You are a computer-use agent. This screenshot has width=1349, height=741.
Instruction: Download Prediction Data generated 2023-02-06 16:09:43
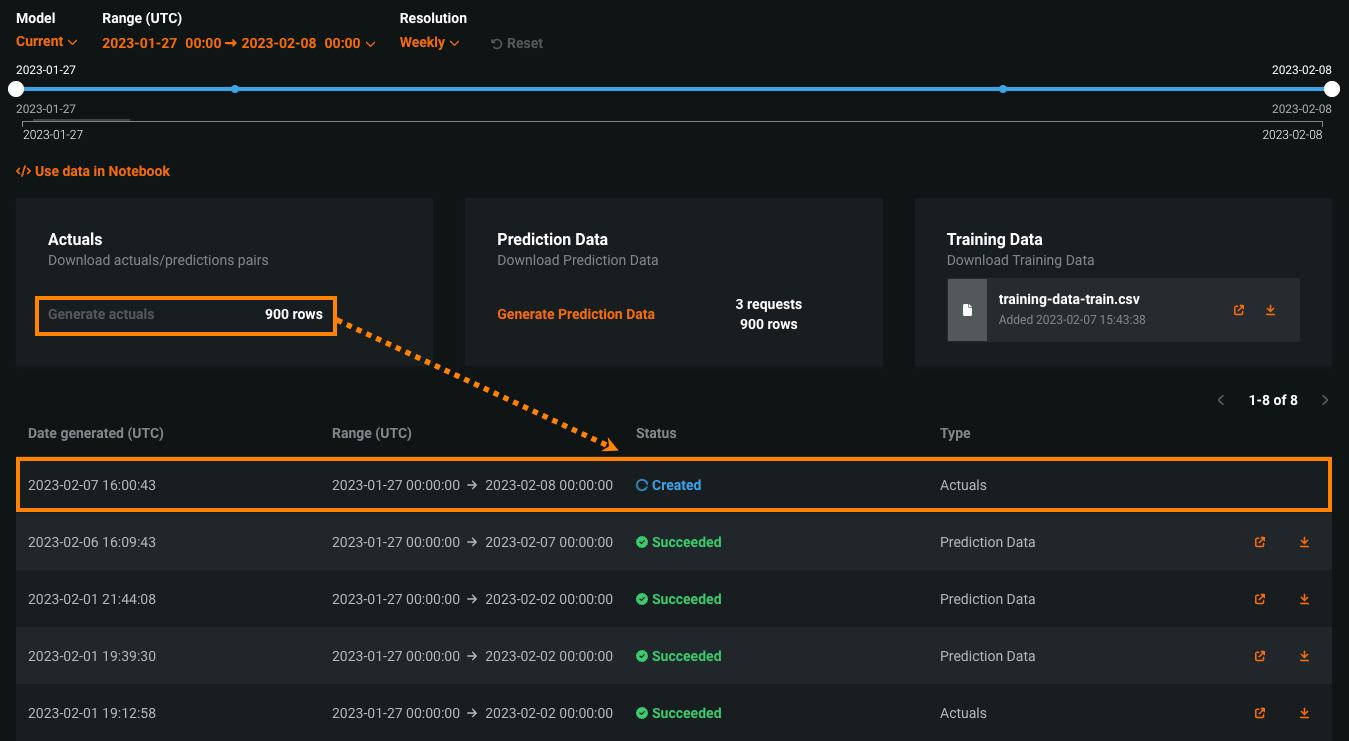coord(1304,542)
